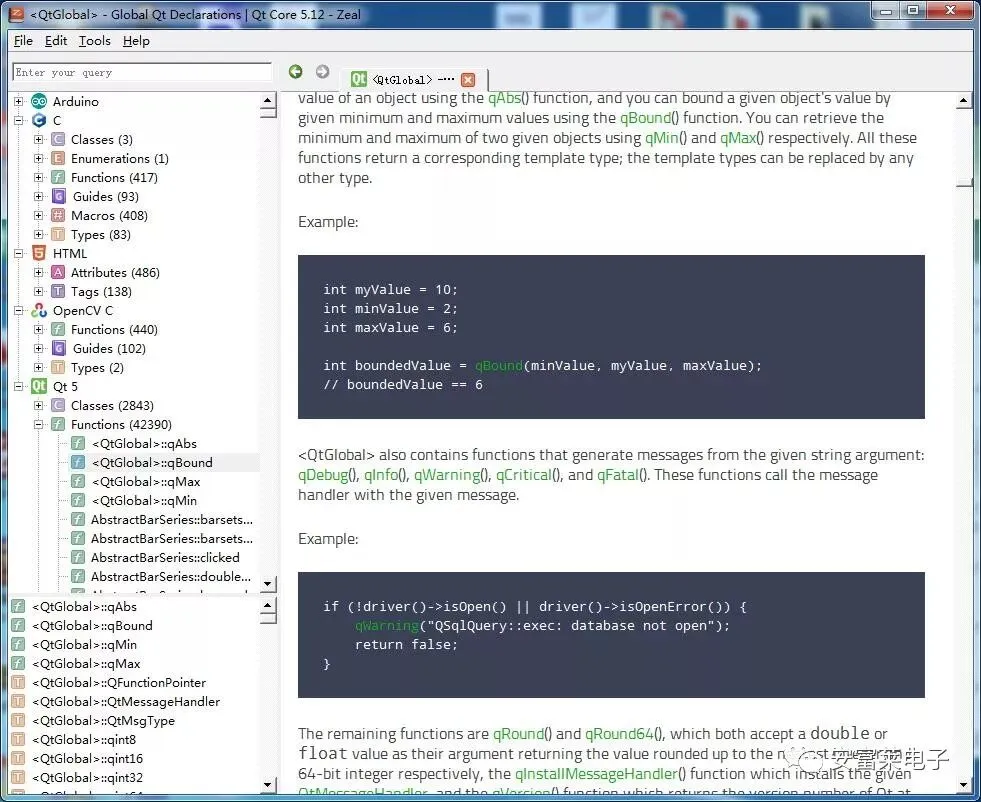Click the C Macros (408) icon
Viewport: 981px width, 802px height.
58,215
